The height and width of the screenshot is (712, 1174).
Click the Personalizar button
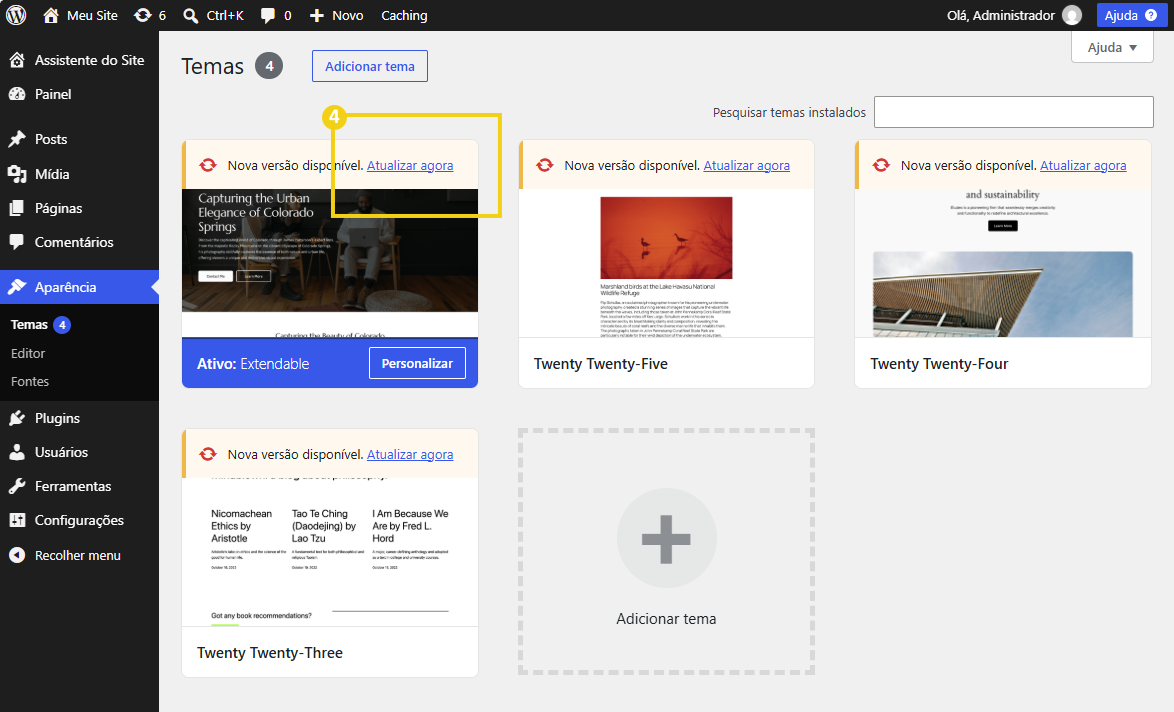click(417, 363)
